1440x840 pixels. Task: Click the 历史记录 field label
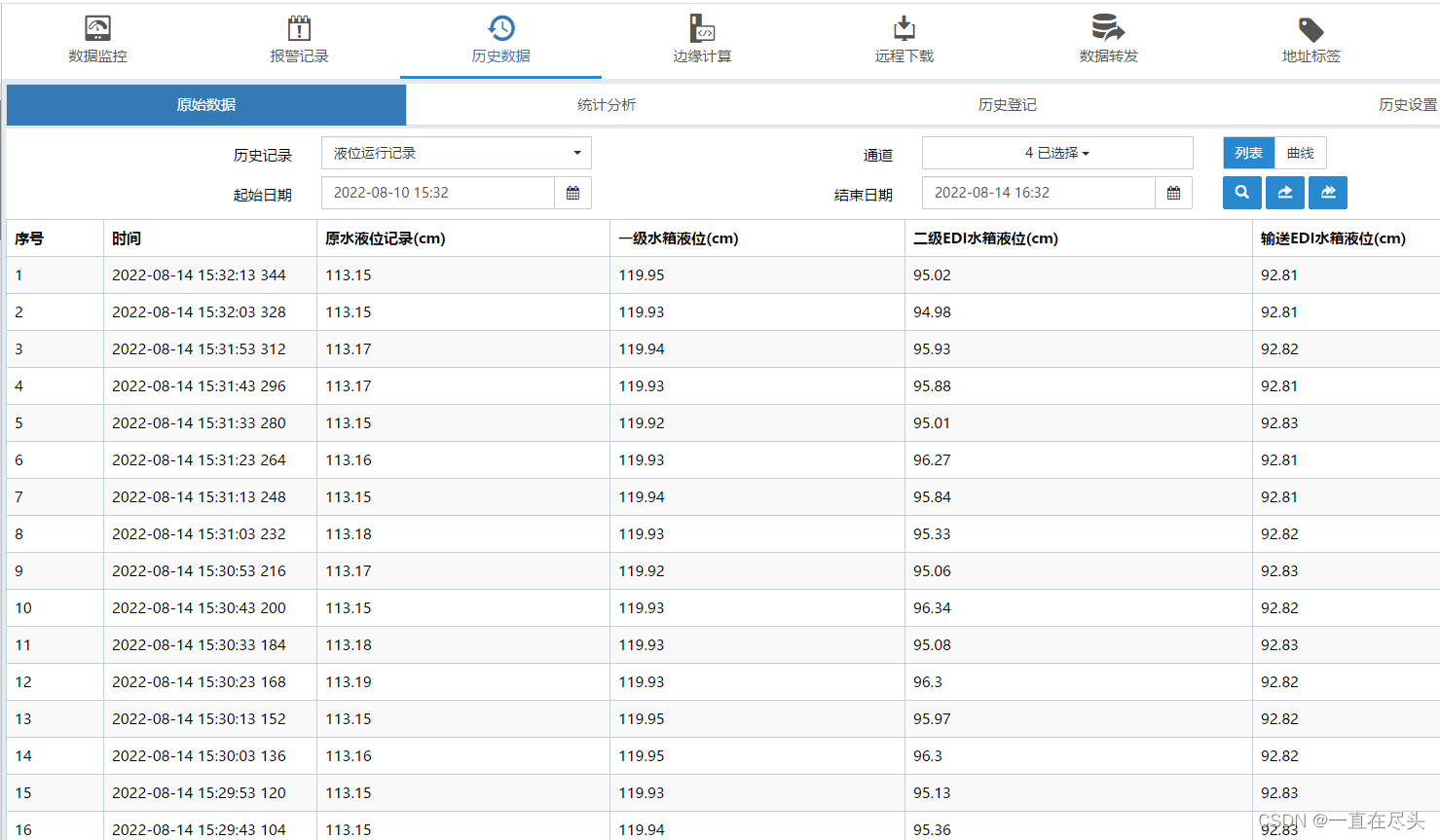[263, 155]
